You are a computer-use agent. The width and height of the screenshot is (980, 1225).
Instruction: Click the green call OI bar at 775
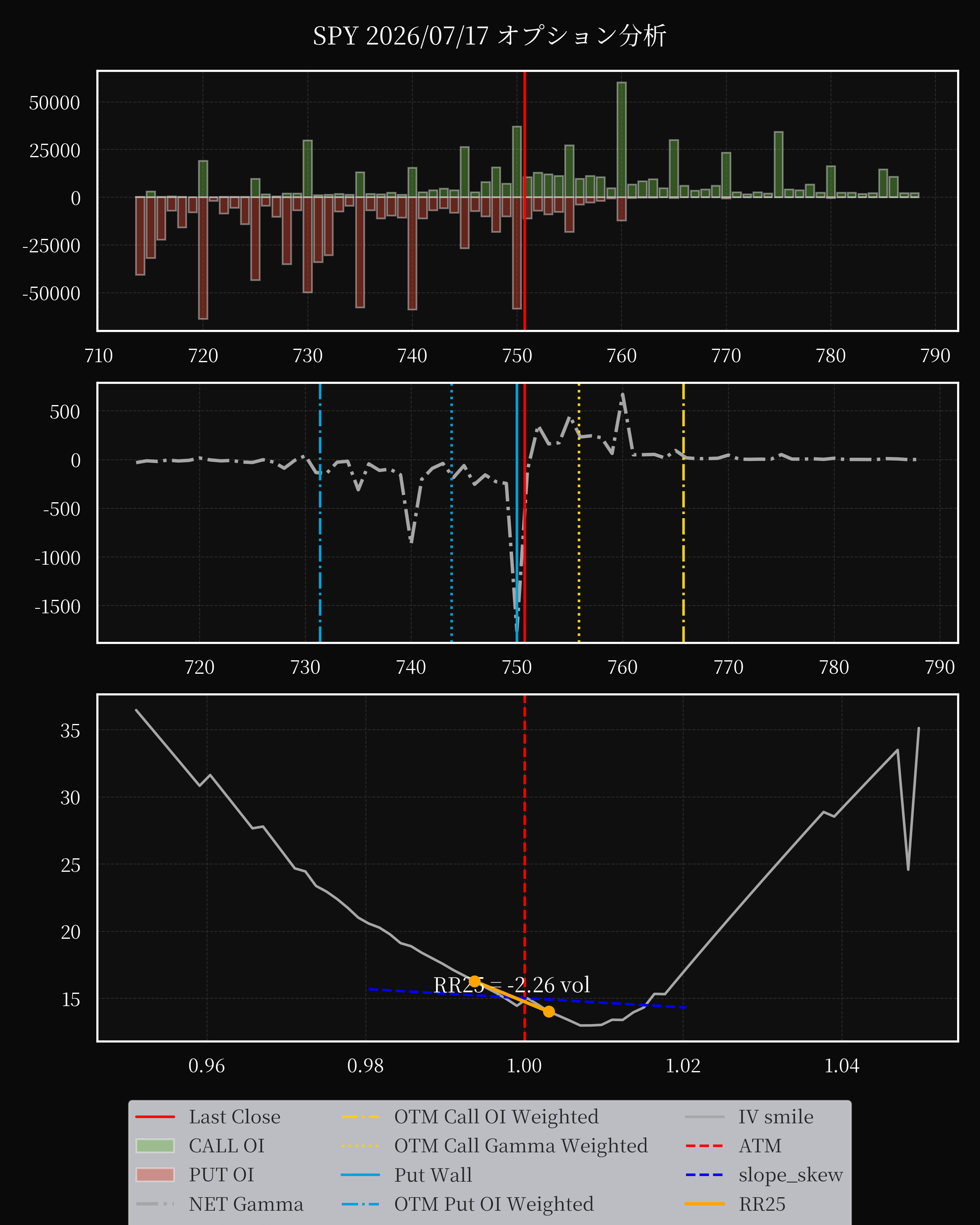tap(778, 165)
